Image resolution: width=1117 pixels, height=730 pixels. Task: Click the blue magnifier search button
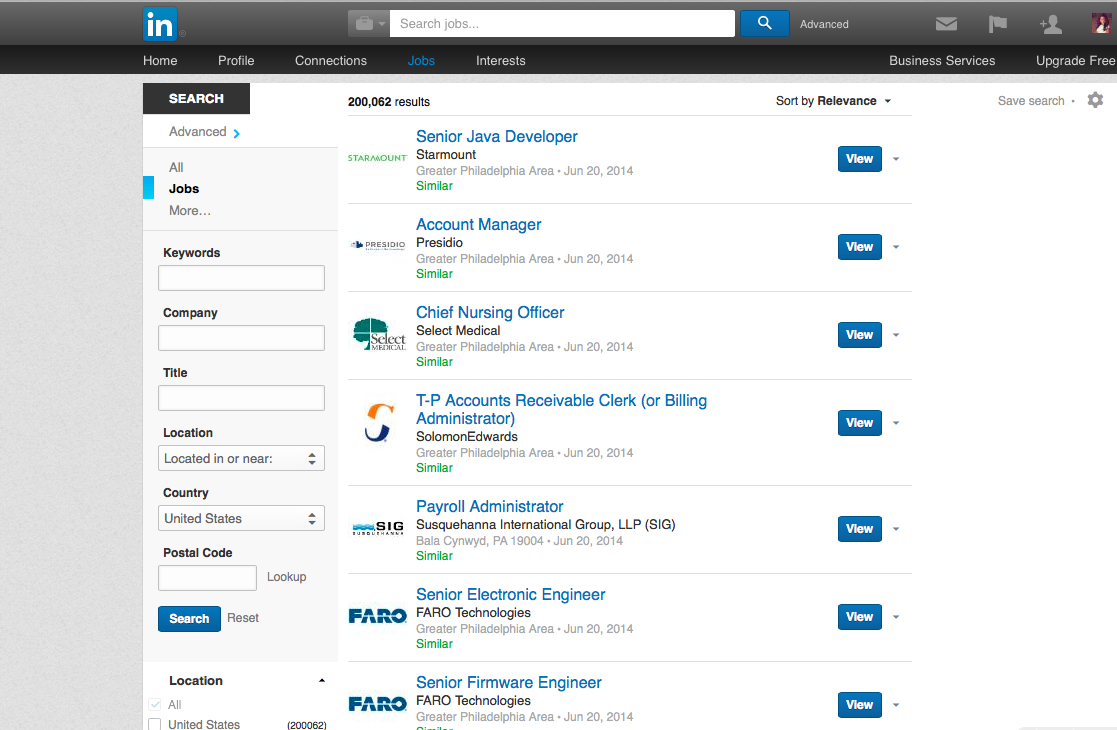click(764, 24)
